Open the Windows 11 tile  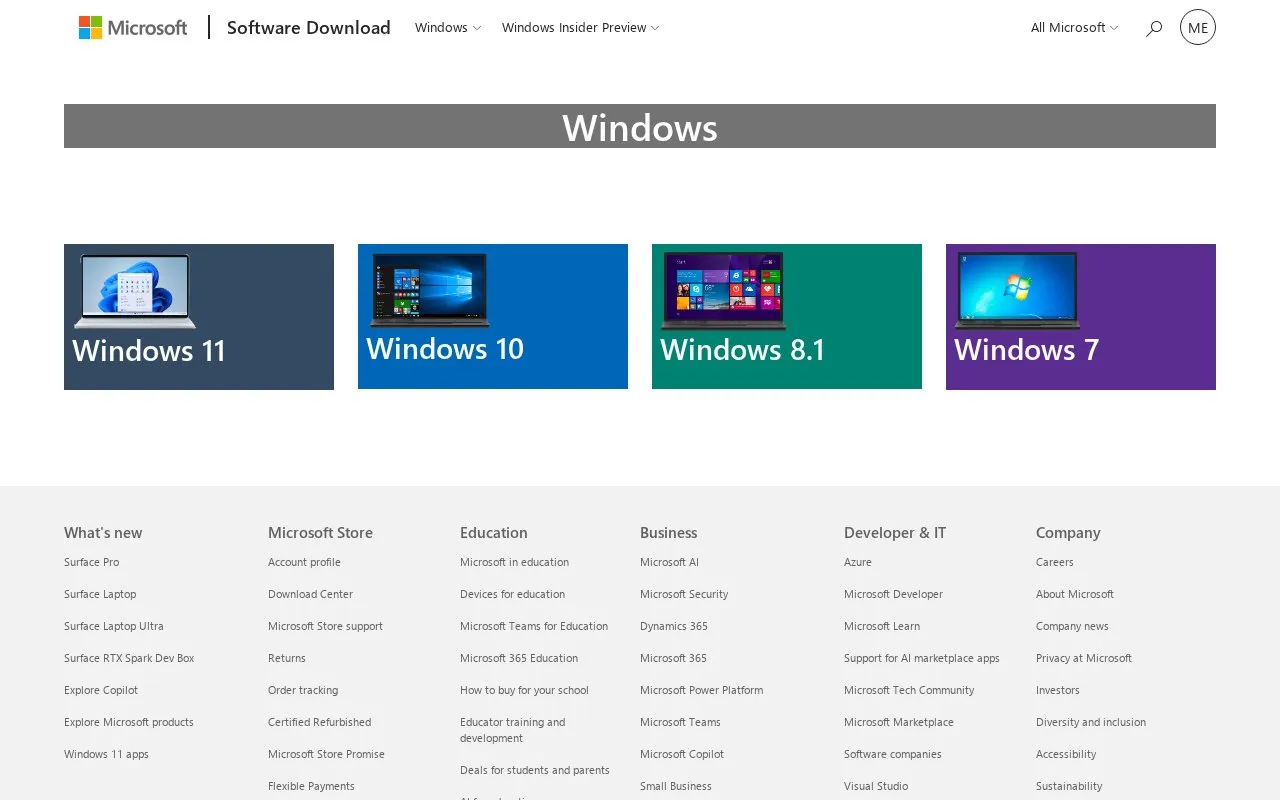pos(199,317)
